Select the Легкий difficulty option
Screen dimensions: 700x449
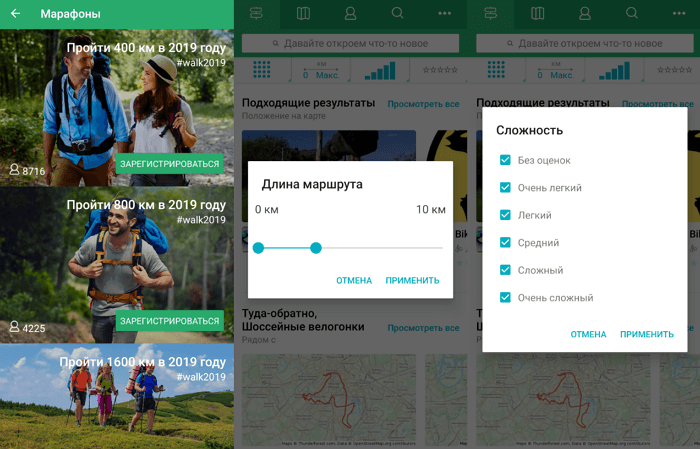[505, 215]
